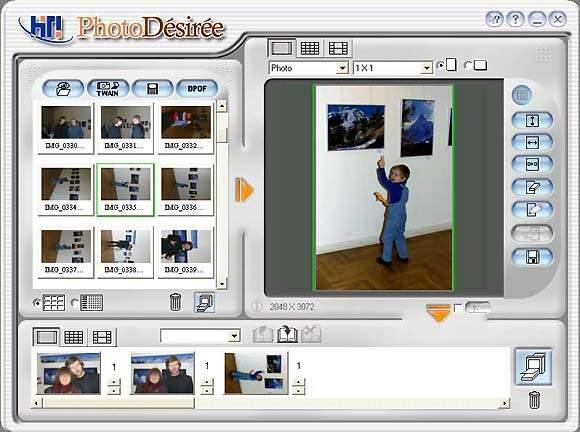Click the thumbnail list scroll down arrow
Screen dimensions: 580x432
[222, 284]
